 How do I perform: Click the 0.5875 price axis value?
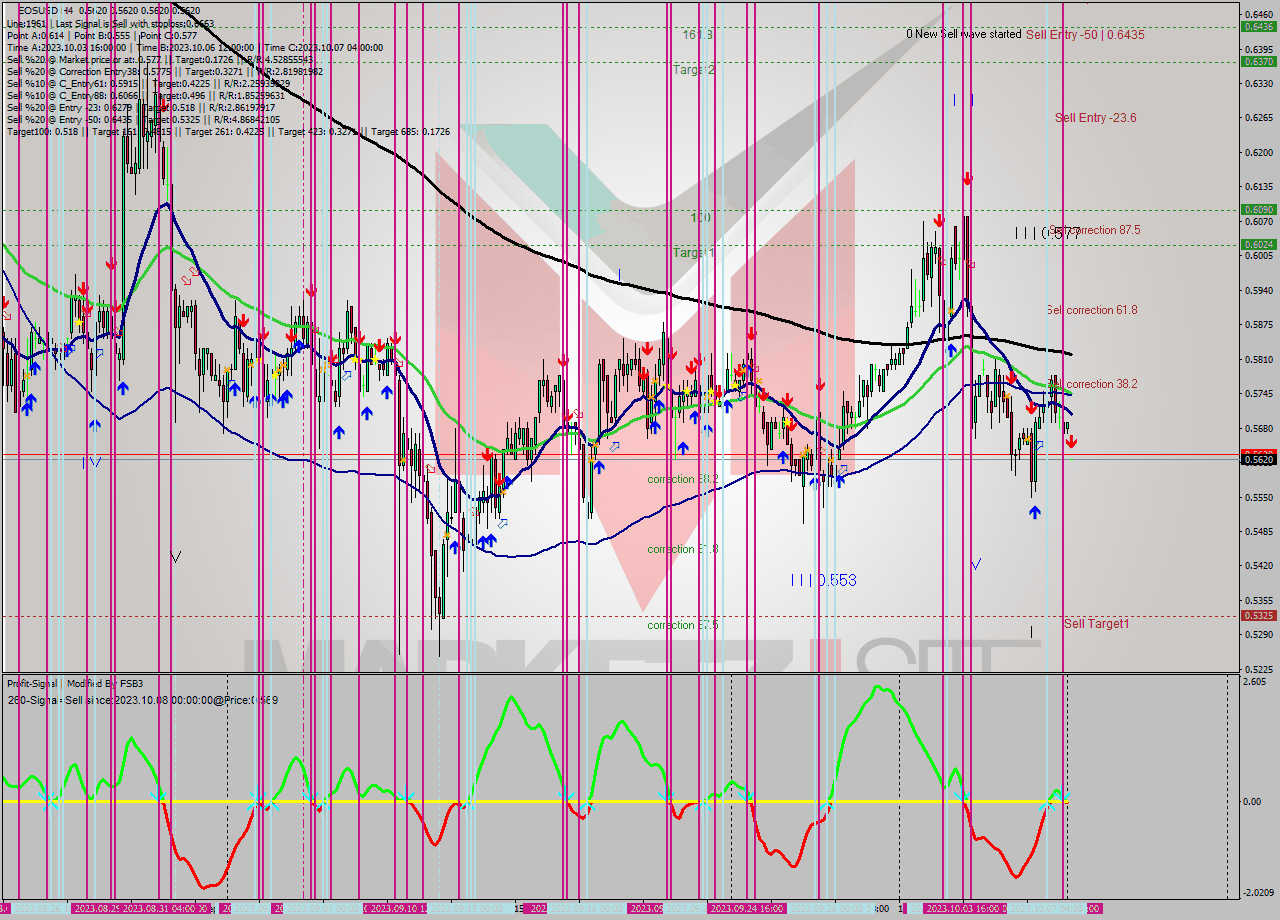tap(1258, 325)
